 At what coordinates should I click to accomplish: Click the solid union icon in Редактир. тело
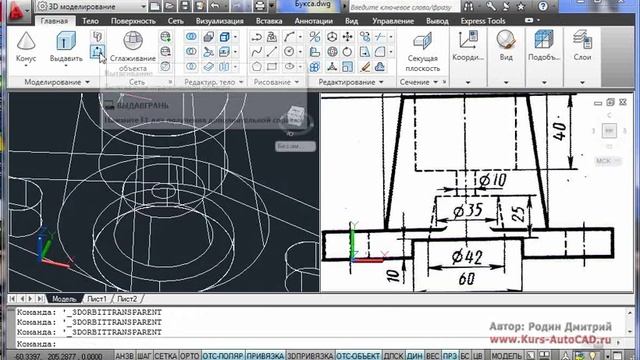click(191, 37)
